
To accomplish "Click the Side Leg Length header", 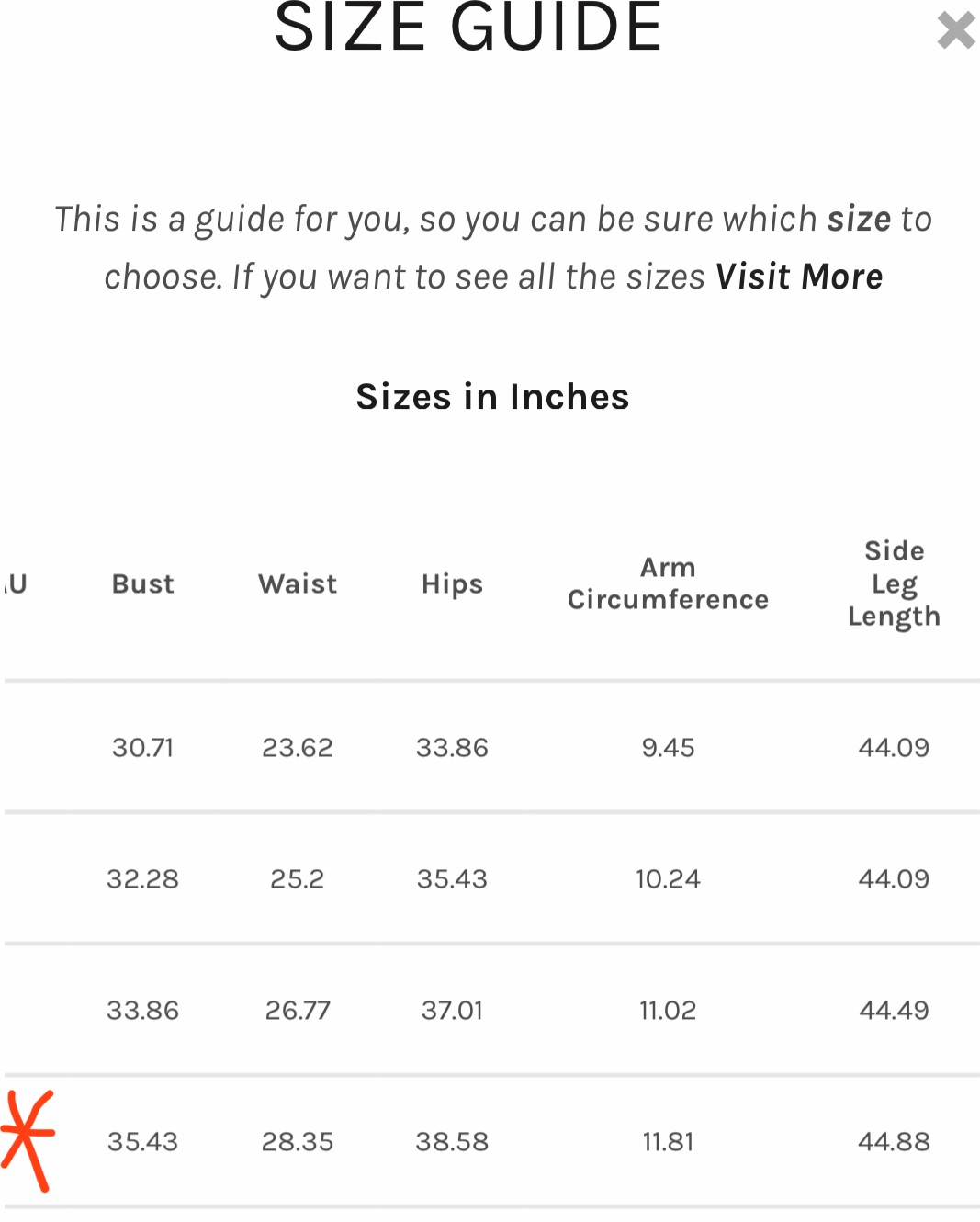I will click(895, 584).
